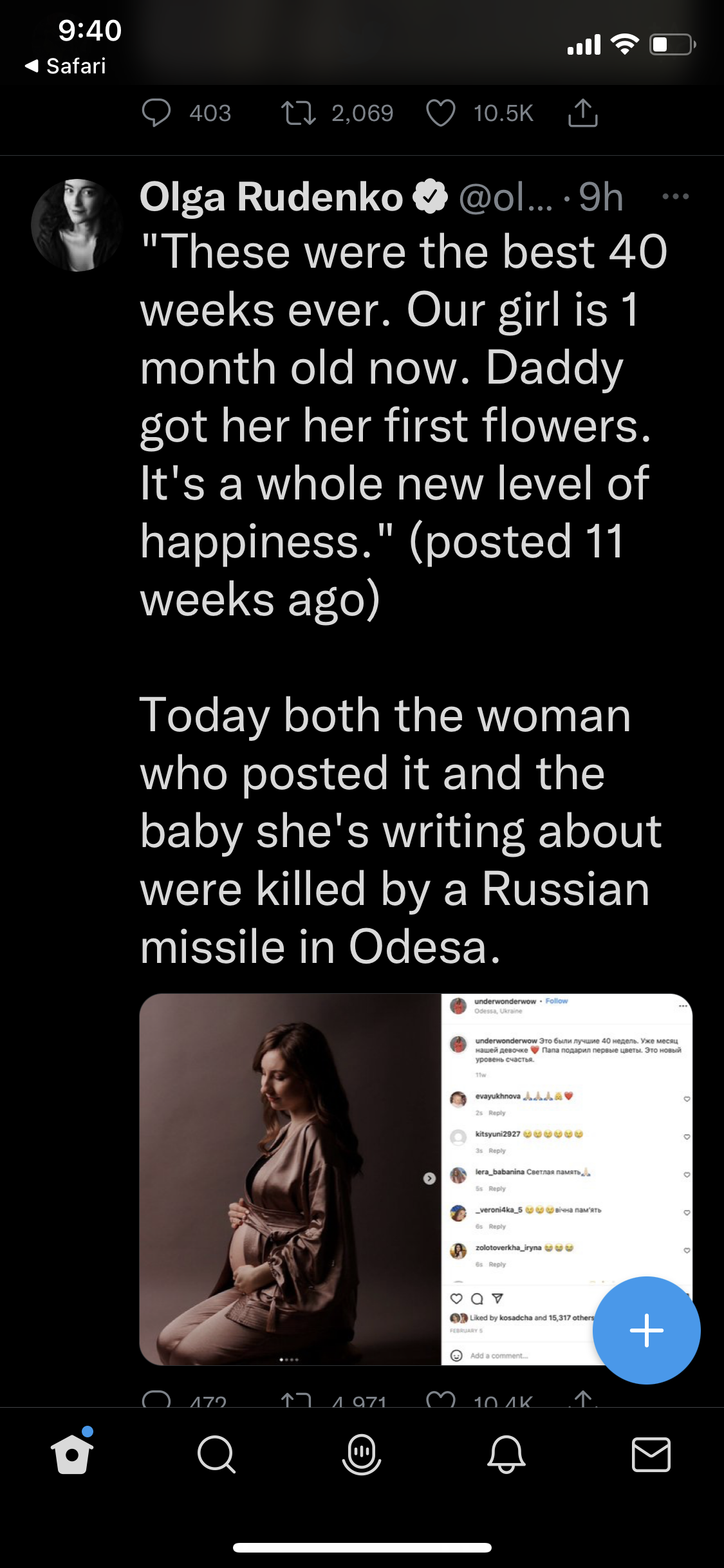Open the Messages envelope tab
Screen dimensions: 724x1568
[651, 1455]
